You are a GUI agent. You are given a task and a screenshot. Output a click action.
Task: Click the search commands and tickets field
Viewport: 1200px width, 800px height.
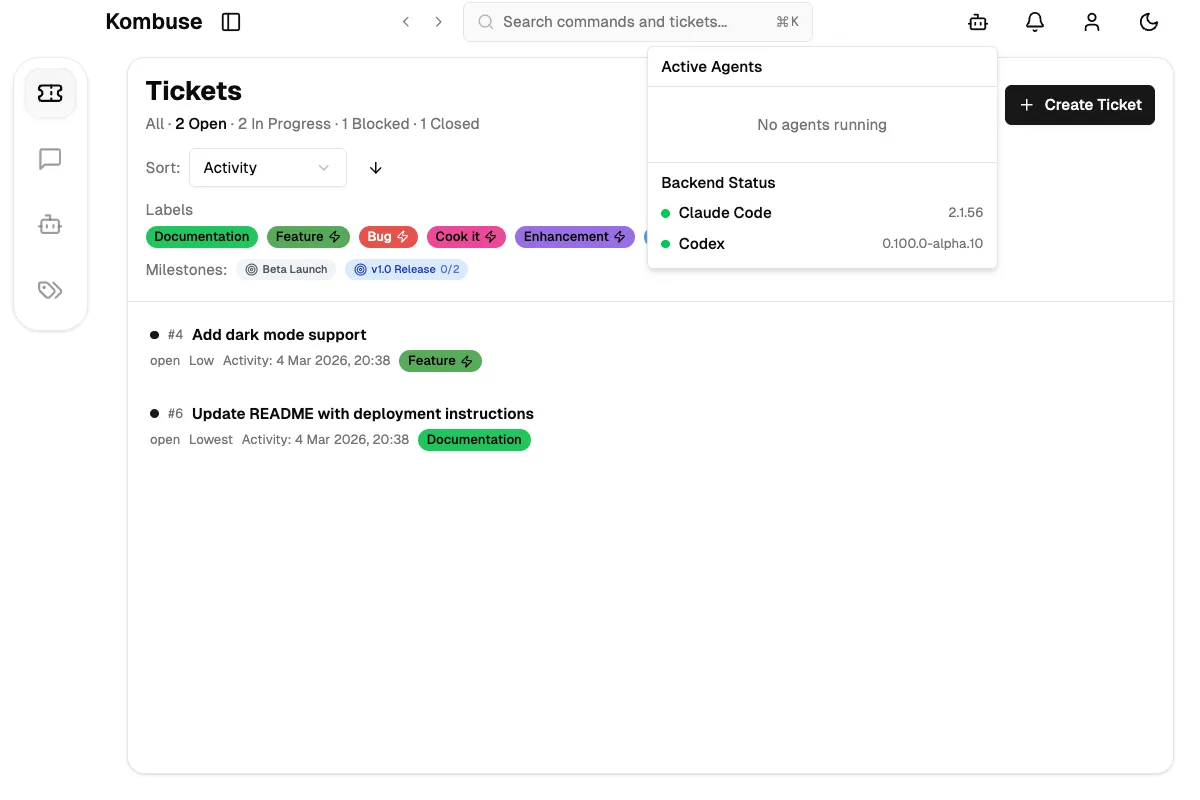[637, 21]
